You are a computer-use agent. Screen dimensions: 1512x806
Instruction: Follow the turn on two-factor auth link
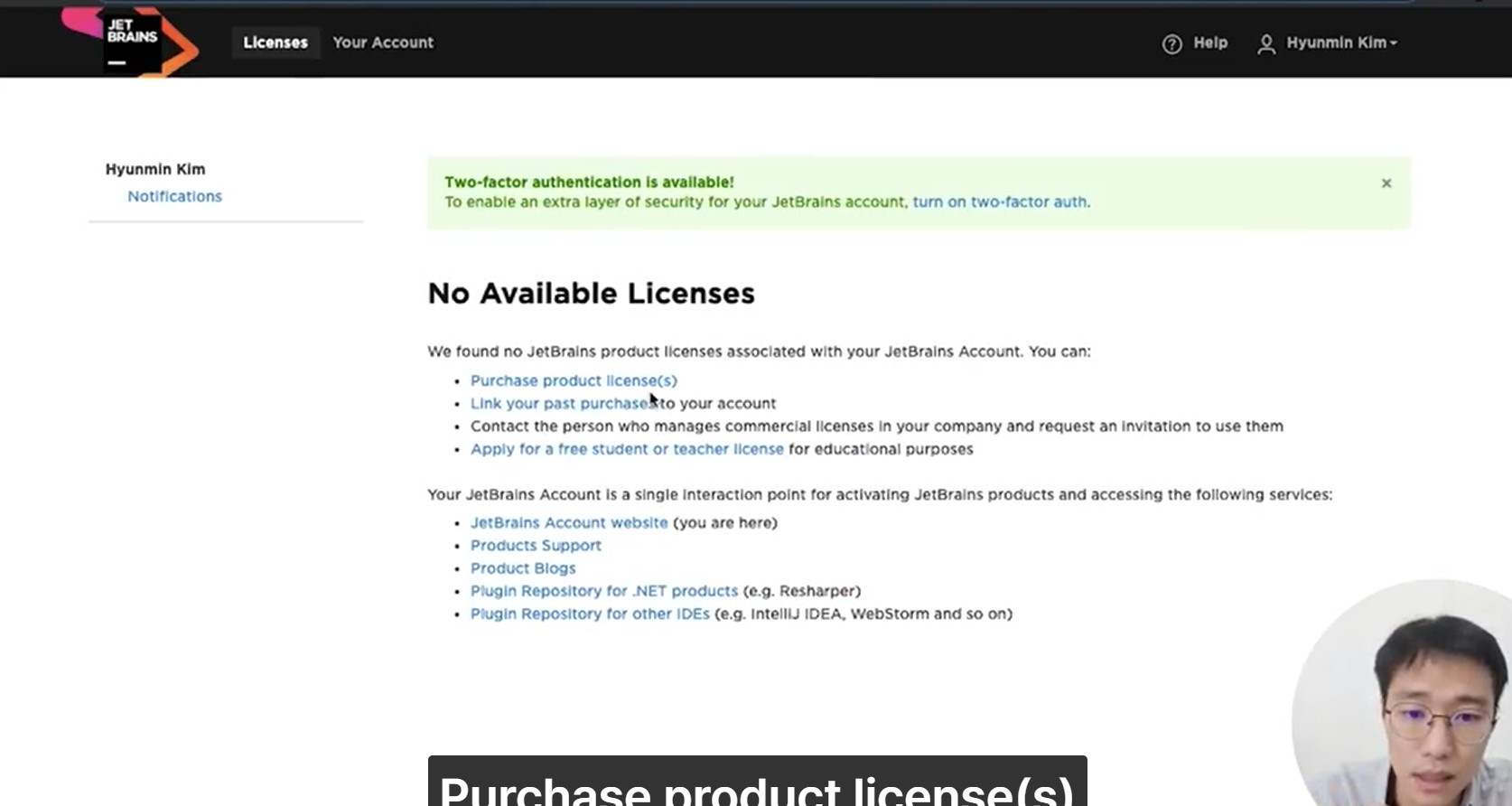[x=1000, y=201]
